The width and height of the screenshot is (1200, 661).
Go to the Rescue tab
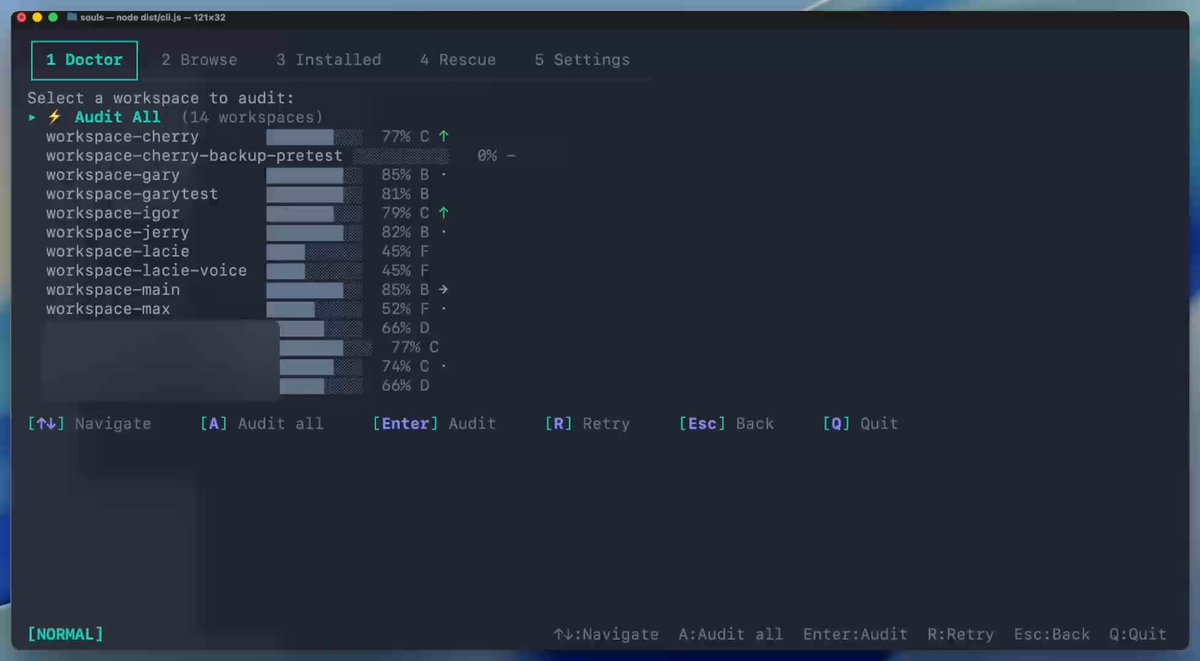click(457, 60)
